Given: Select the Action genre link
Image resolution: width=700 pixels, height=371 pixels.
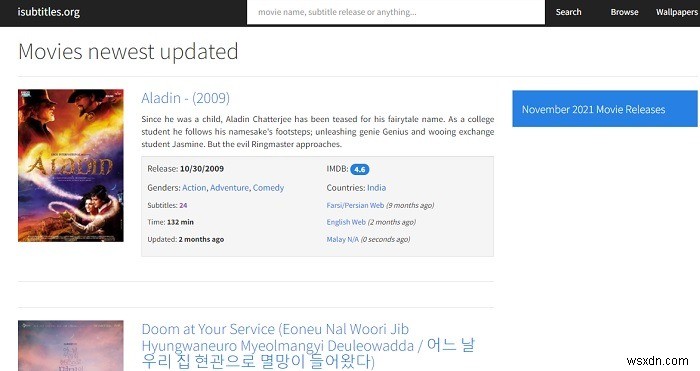Looking at the screenshot, I should 194,188.
